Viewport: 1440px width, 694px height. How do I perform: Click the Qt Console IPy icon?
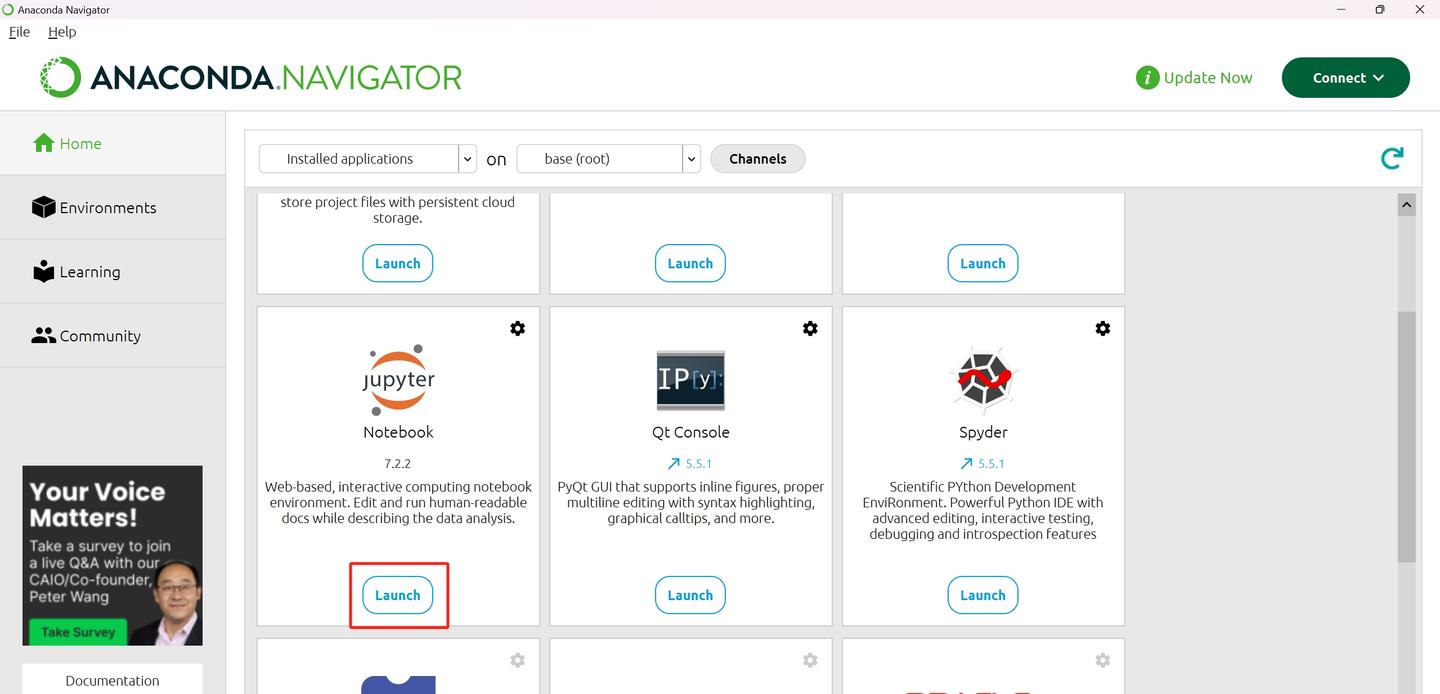pos(690,380)
